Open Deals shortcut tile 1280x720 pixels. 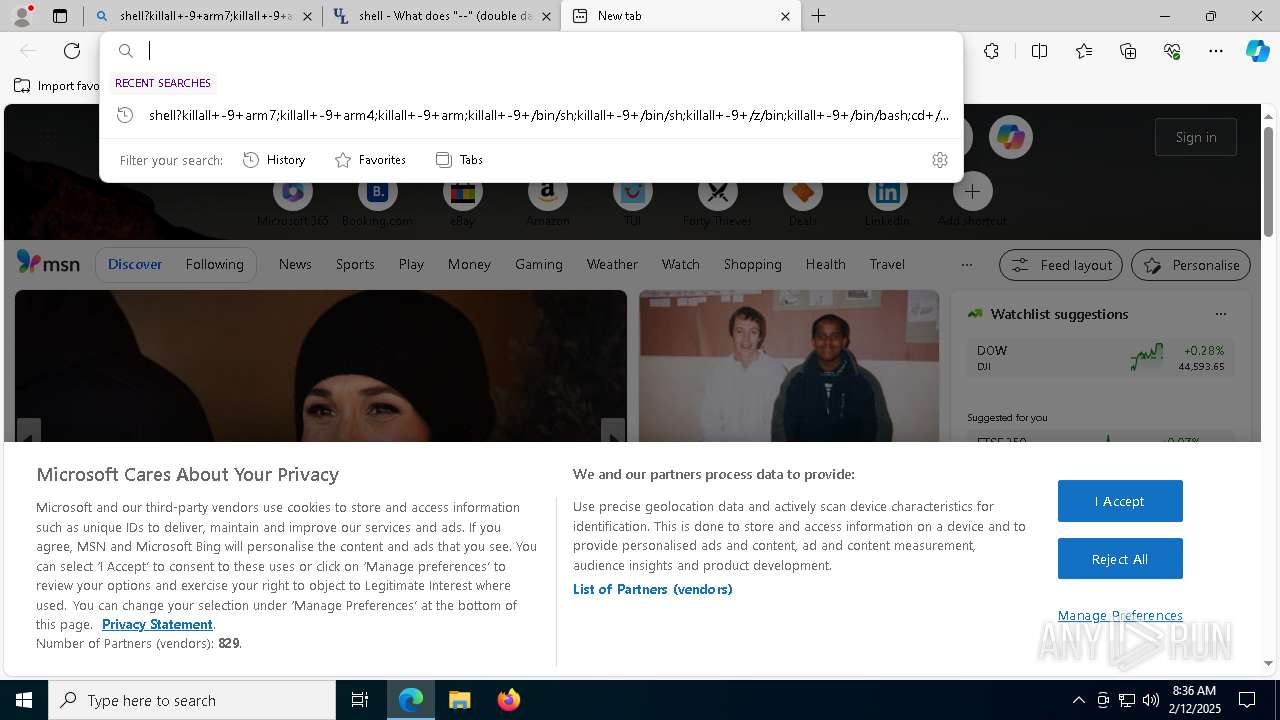pyautogui.click(x=802, y=191)
